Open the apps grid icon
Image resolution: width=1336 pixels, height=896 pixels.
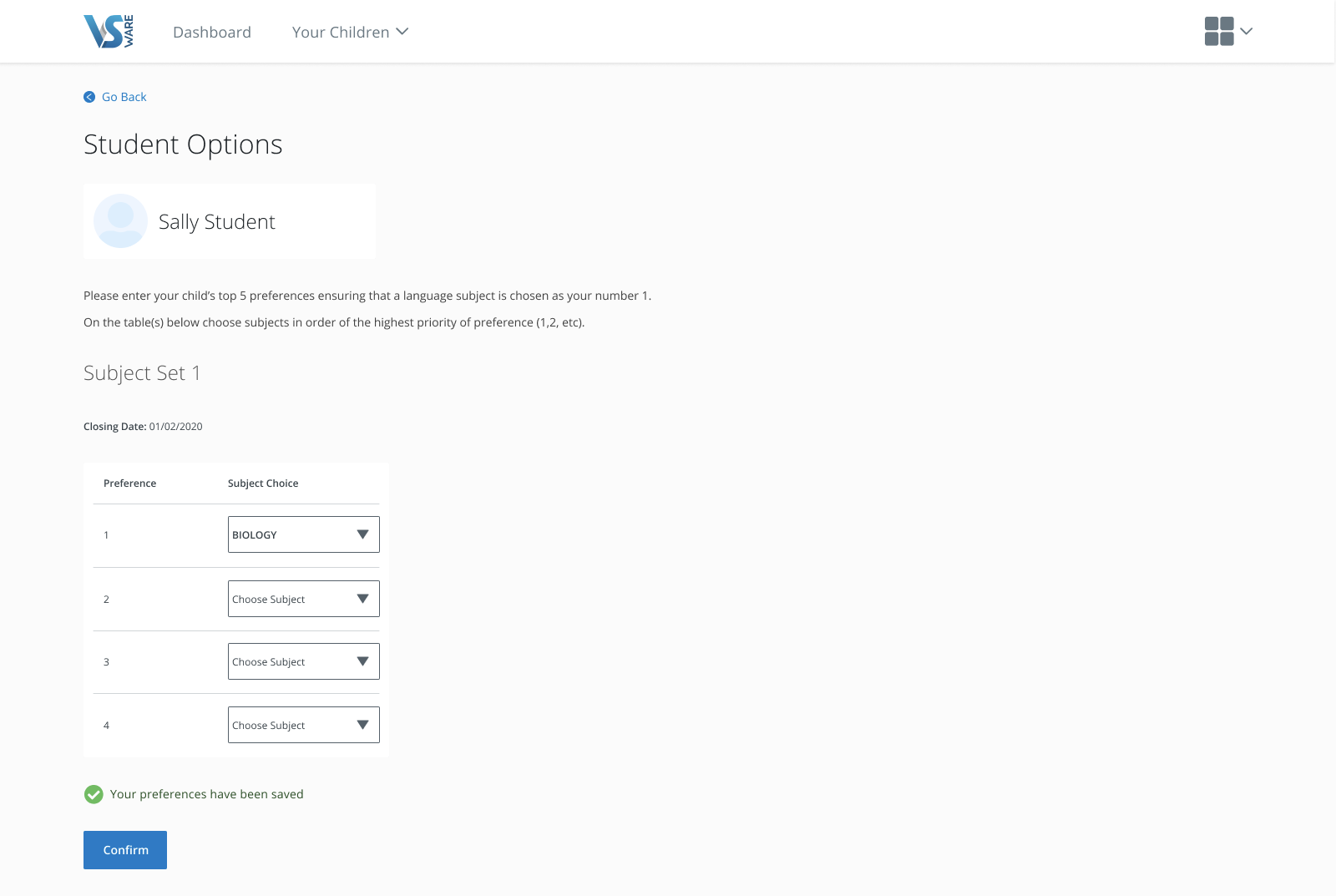pos(1219,32)
